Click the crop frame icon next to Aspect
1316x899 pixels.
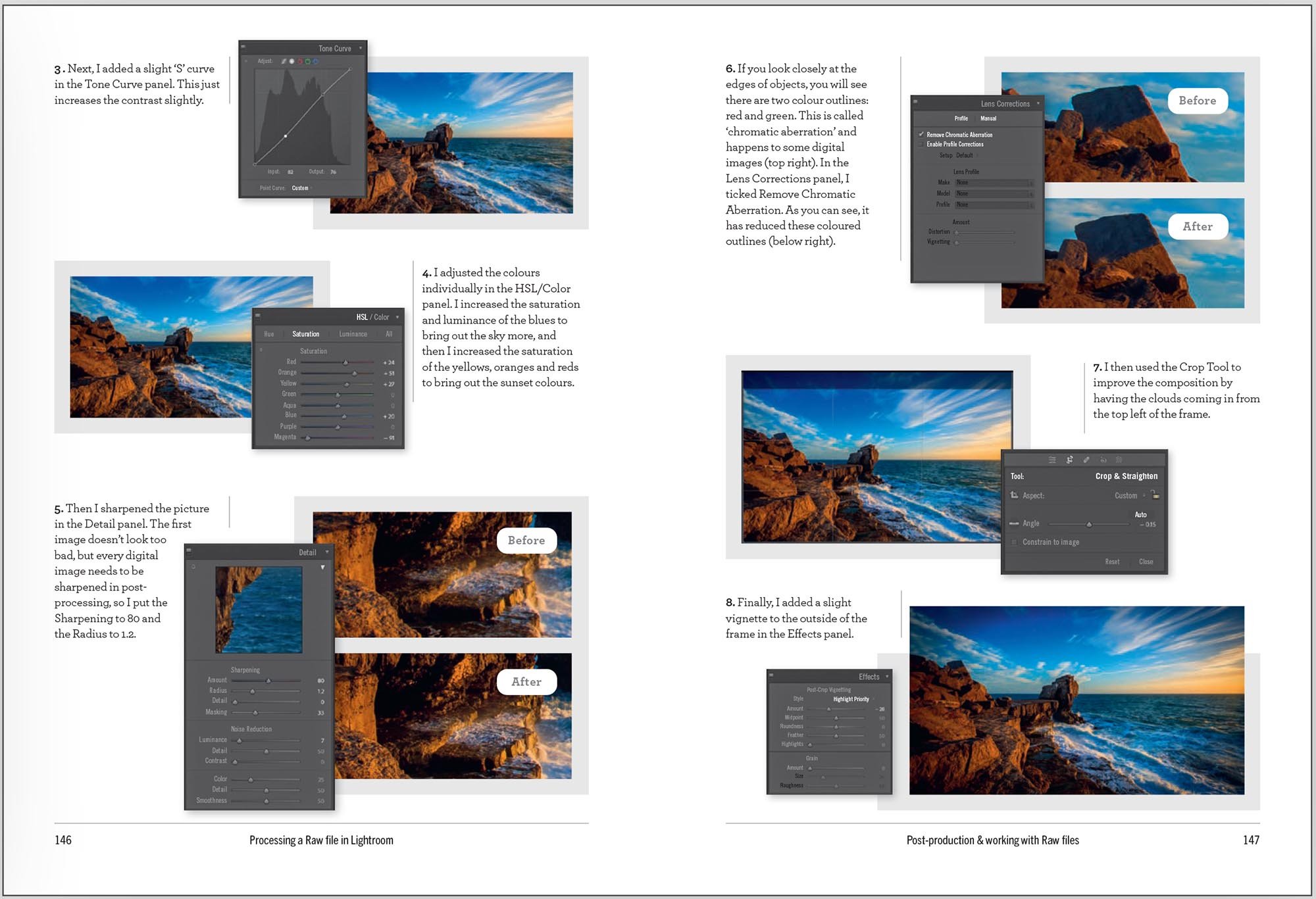(1014, 496)
